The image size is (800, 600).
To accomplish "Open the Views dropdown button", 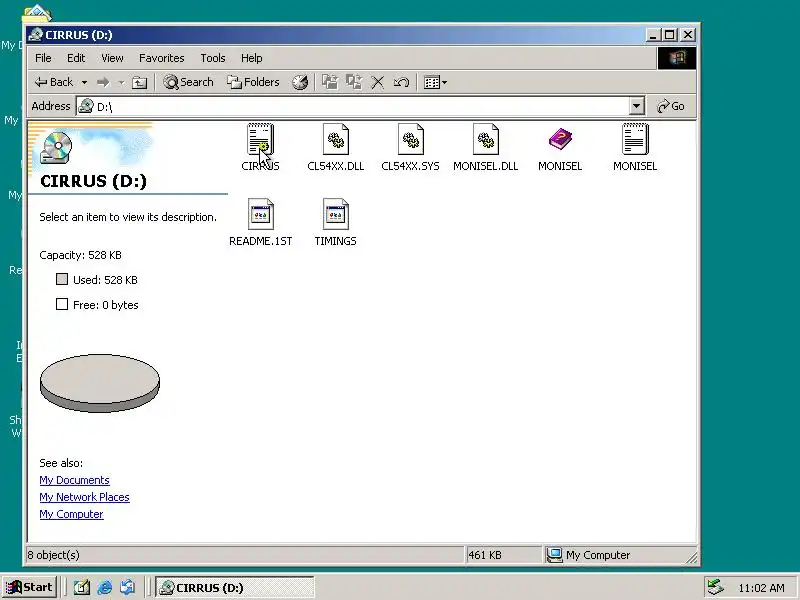I will [x=435, y=82].
